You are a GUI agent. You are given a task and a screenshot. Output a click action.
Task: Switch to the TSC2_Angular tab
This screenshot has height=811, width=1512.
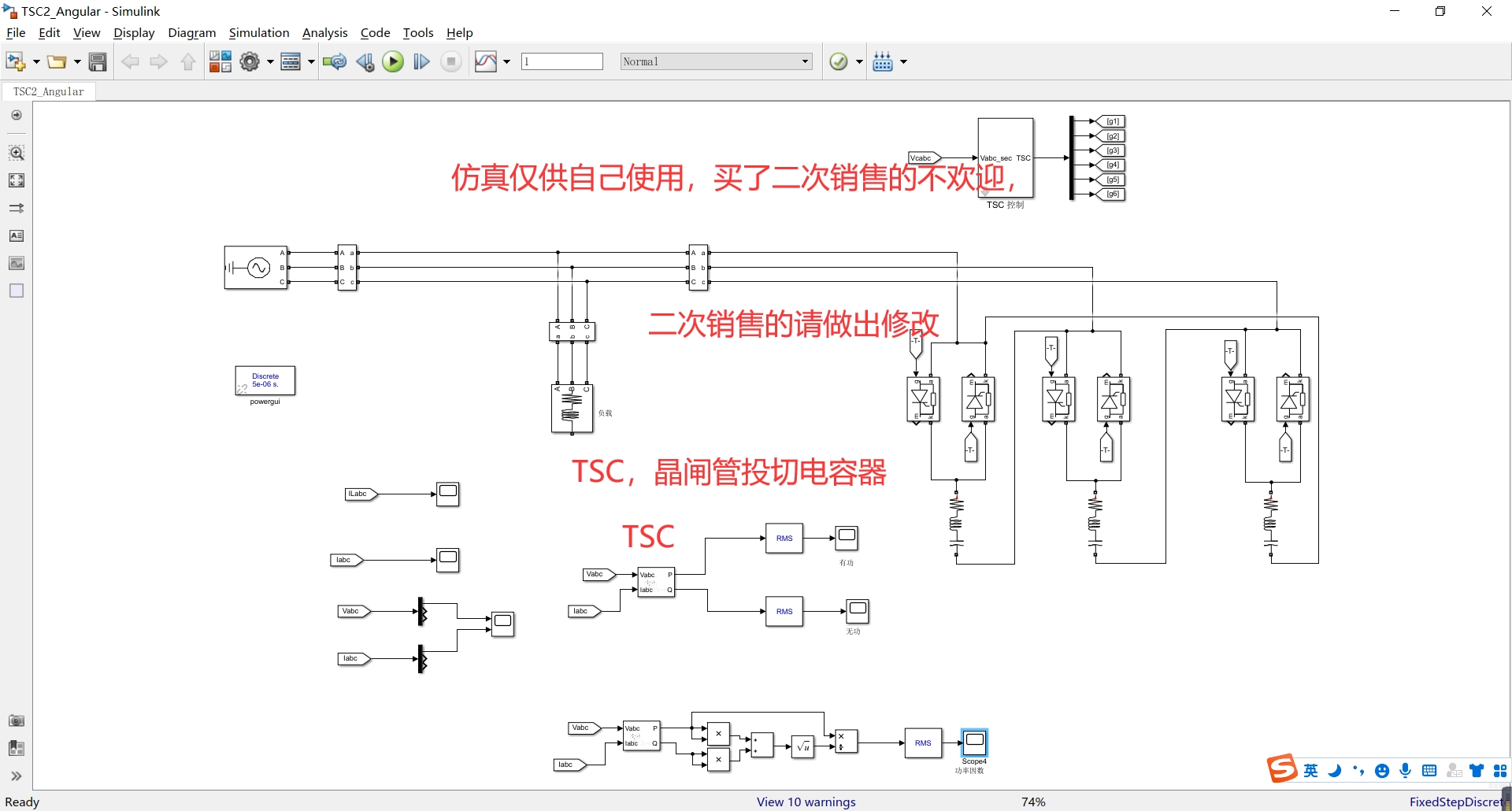tap(49, 91)
